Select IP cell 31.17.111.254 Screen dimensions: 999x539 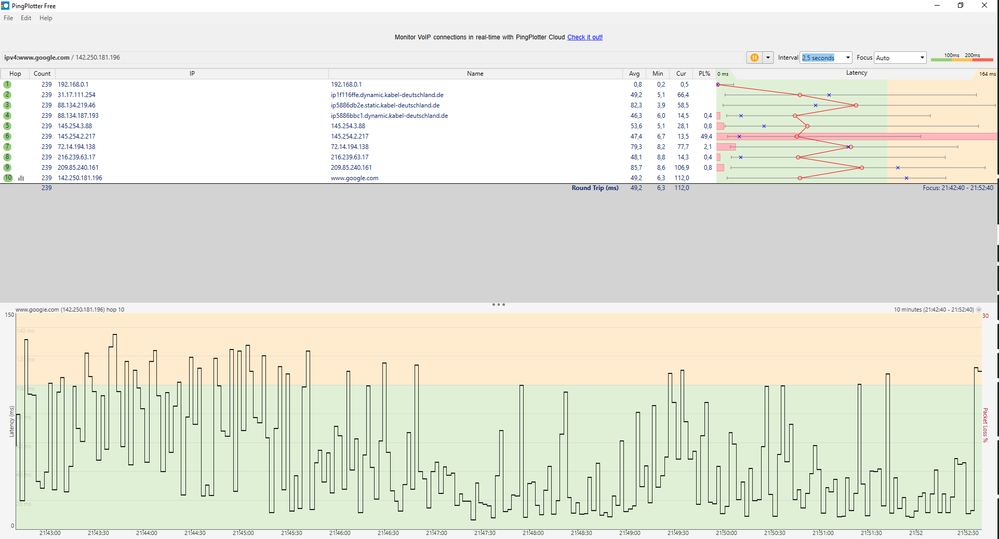click(x=76, y=94)
